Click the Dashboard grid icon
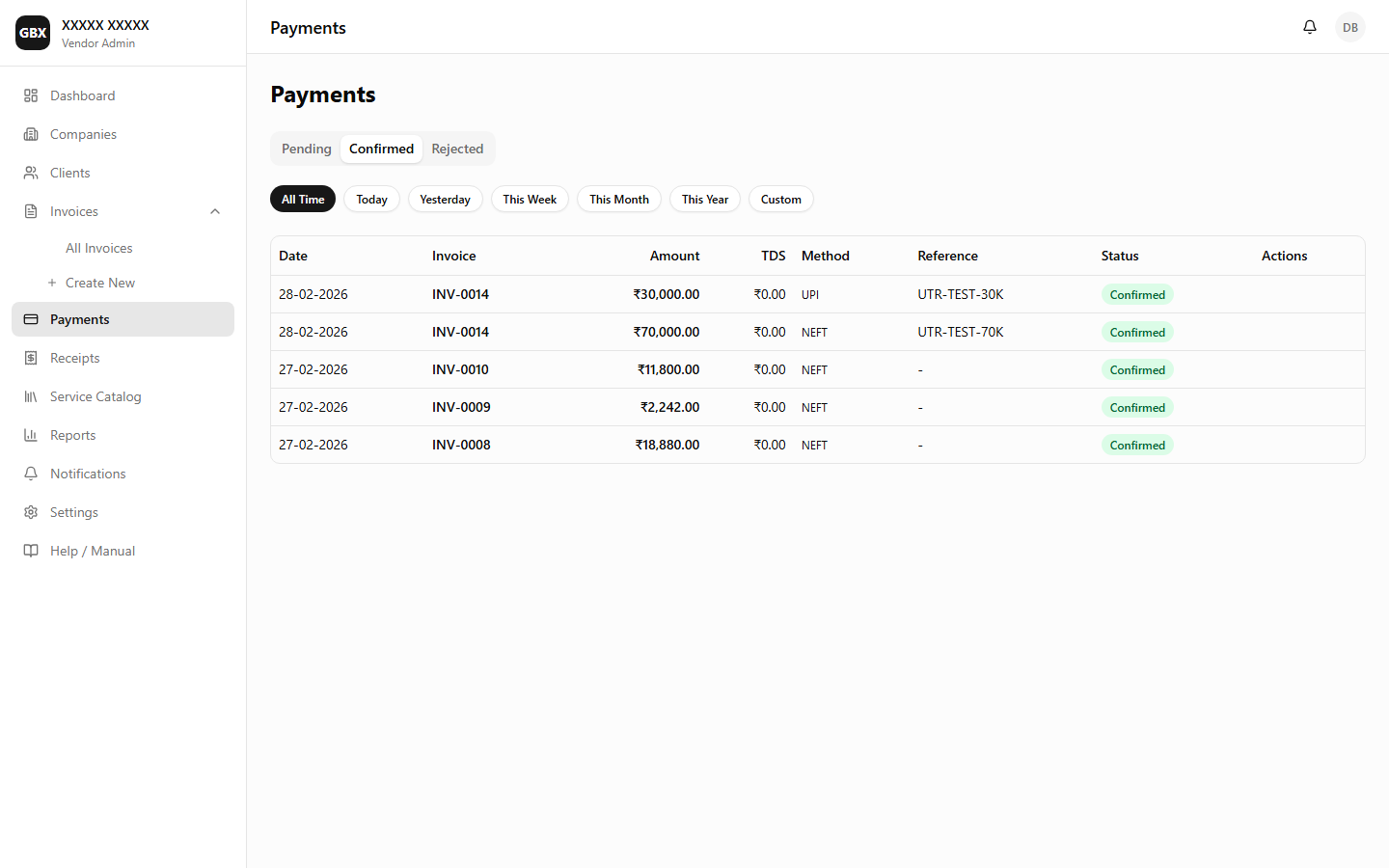 tap(31, 95)
